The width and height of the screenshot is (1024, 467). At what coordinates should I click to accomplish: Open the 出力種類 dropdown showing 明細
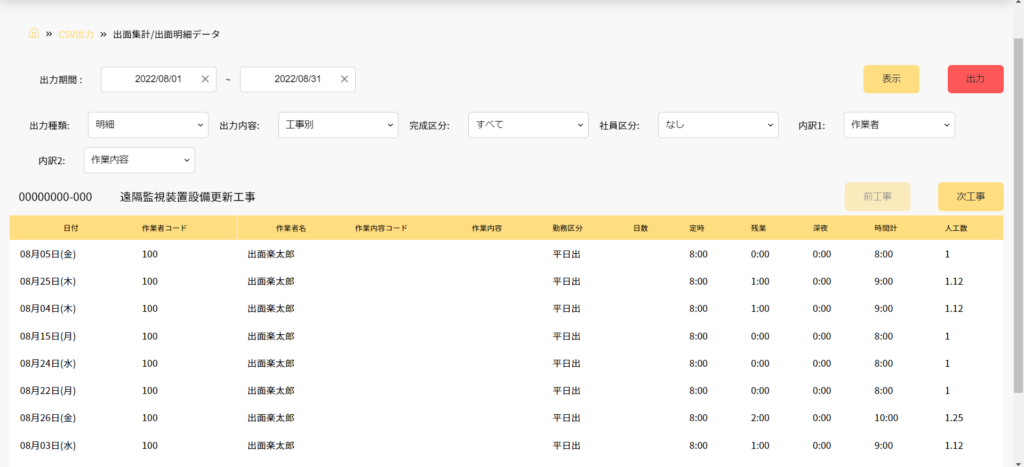(x=148, y=125)
